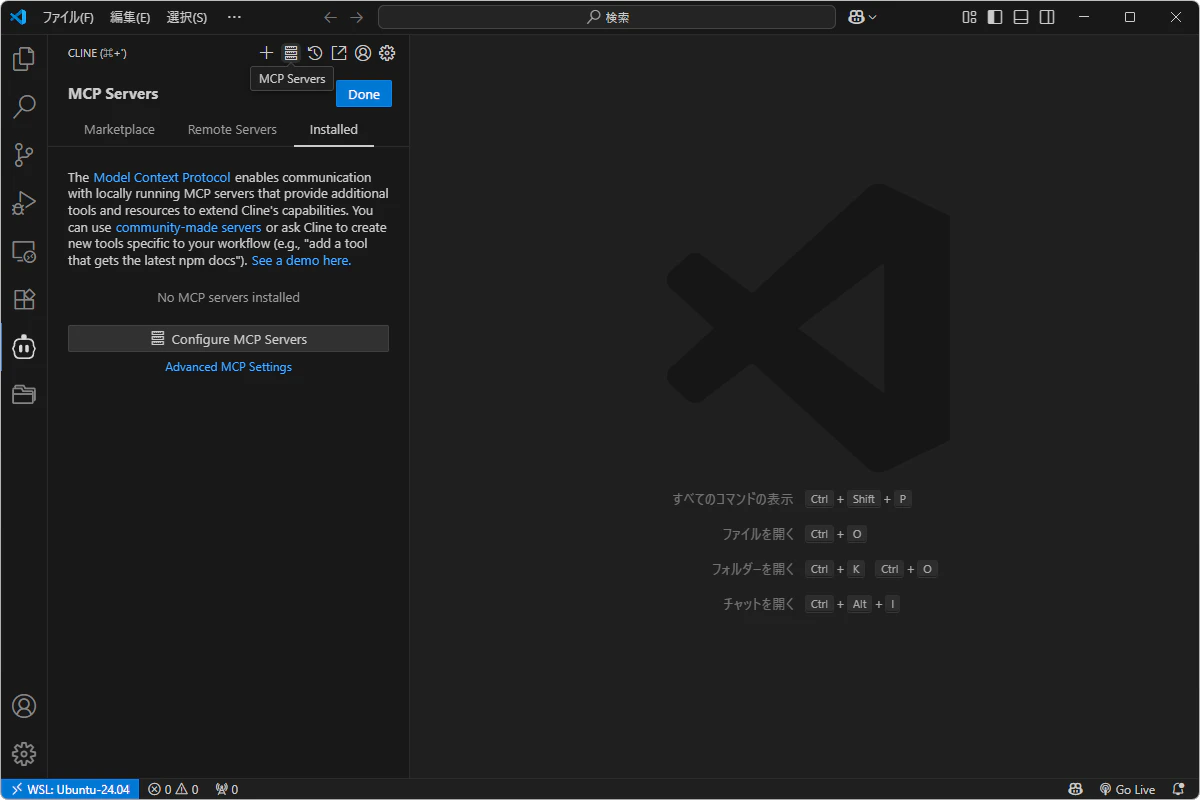Open the Advanced MCP Settings link
1200x800 pixels.
[x=228, y=367]
